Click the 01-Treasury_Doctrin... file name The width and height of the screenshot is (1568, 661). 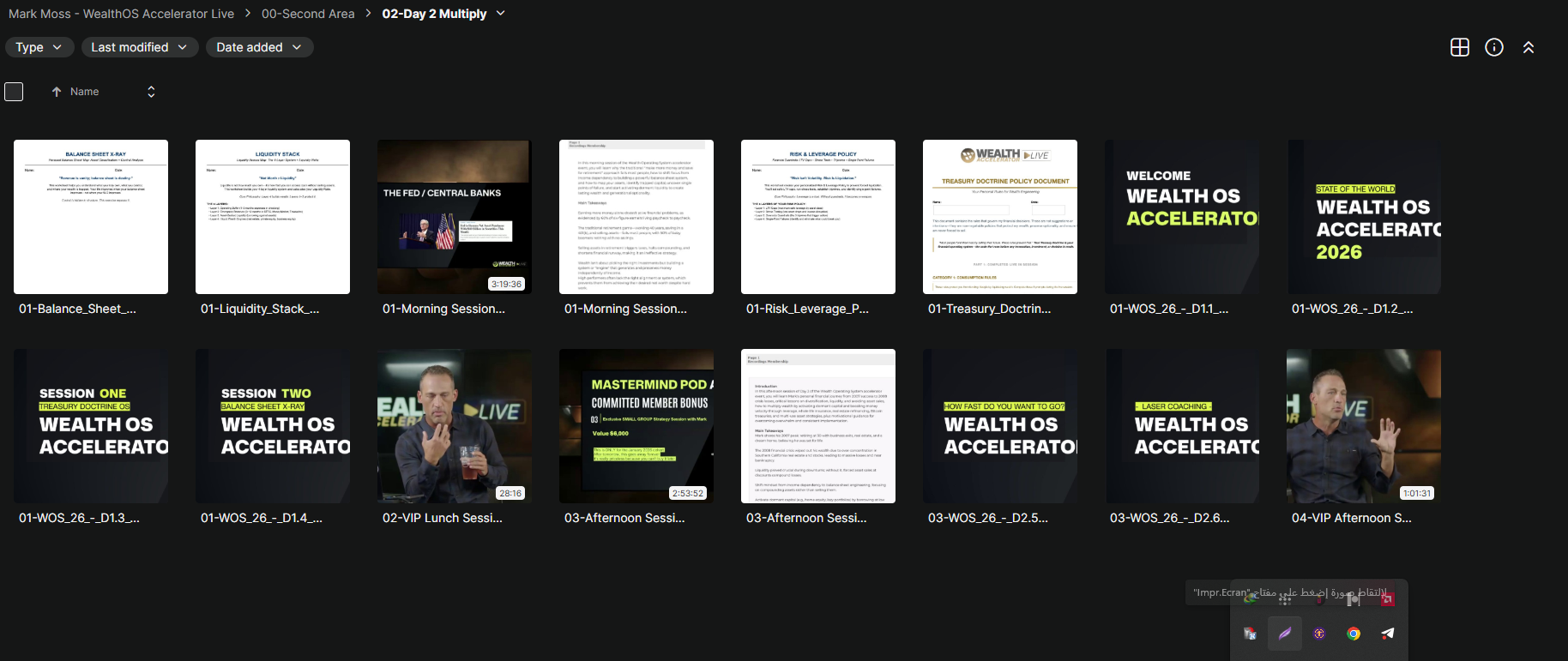point(989,309)
